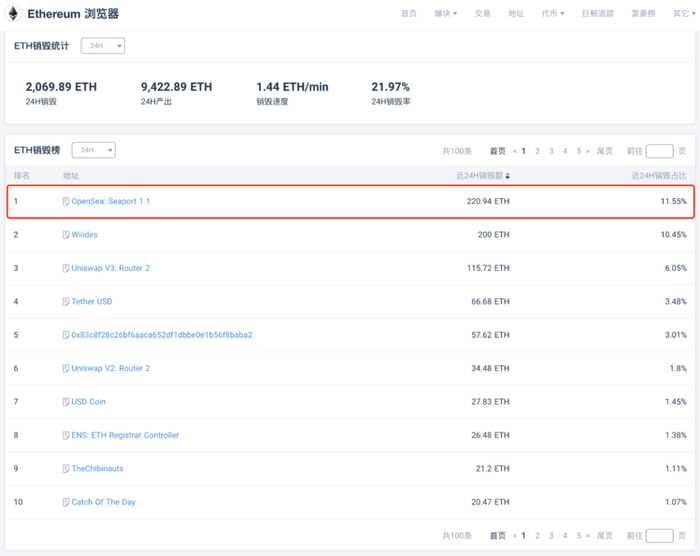Viewport: 700px width, 556px height.
Task: Open the Tether USD link
Action: coord(92,302)
